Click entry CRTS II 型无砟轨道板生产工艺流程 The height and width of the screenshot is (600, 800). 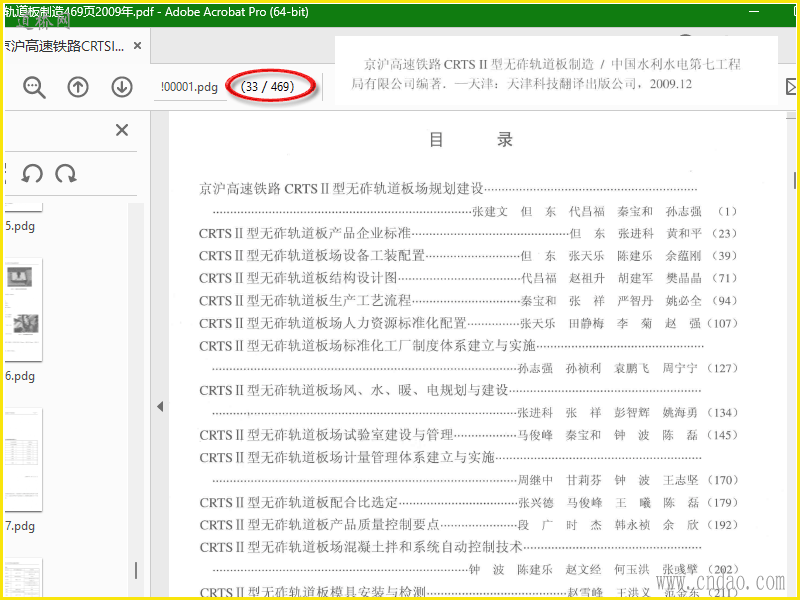tap(305, 301)
